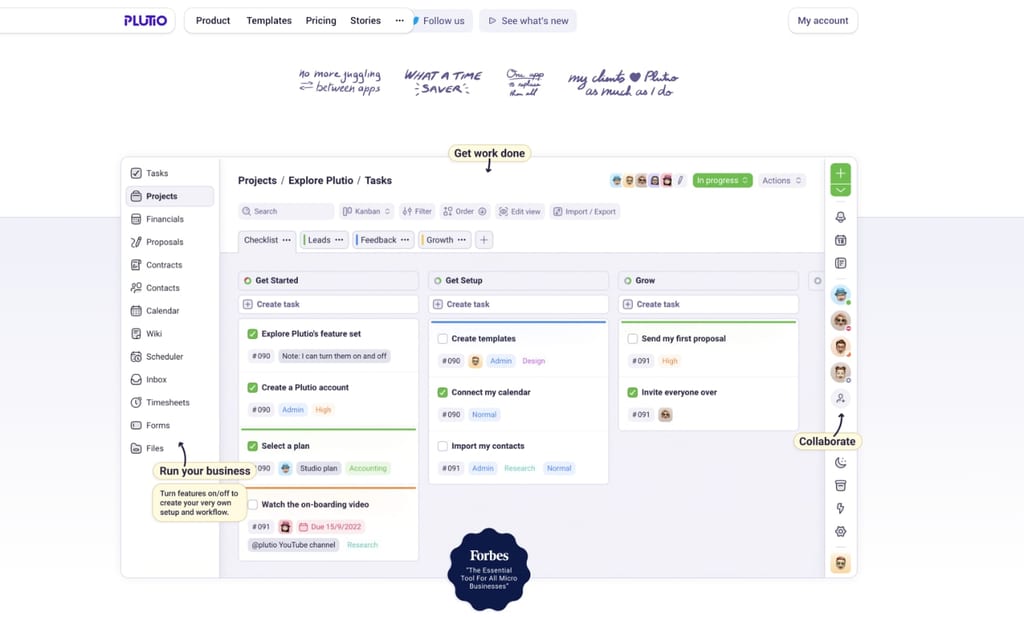Screen dimensions: 1024x617
Task: Open the three-dot more menu in the top nav
Action: [x=400, y=21]
